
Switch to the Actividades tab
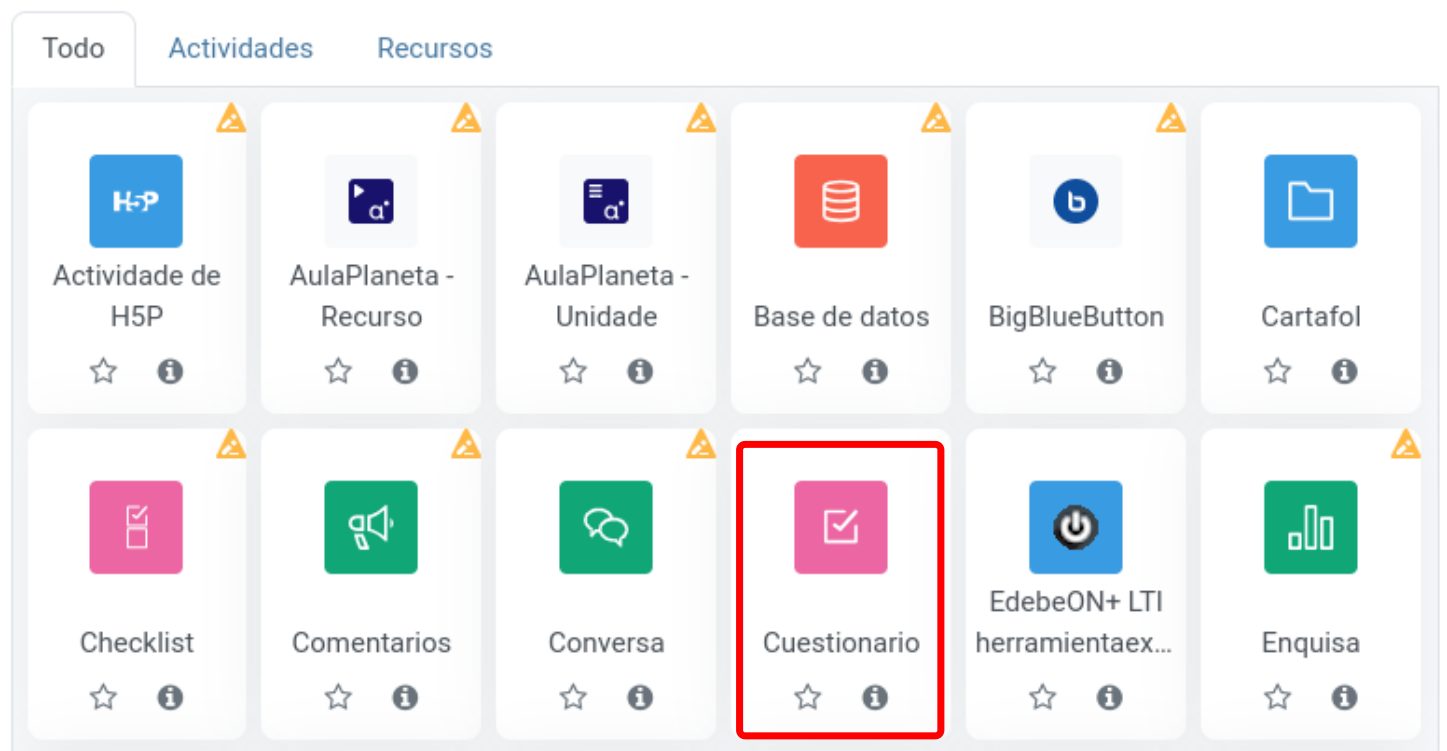240,48
